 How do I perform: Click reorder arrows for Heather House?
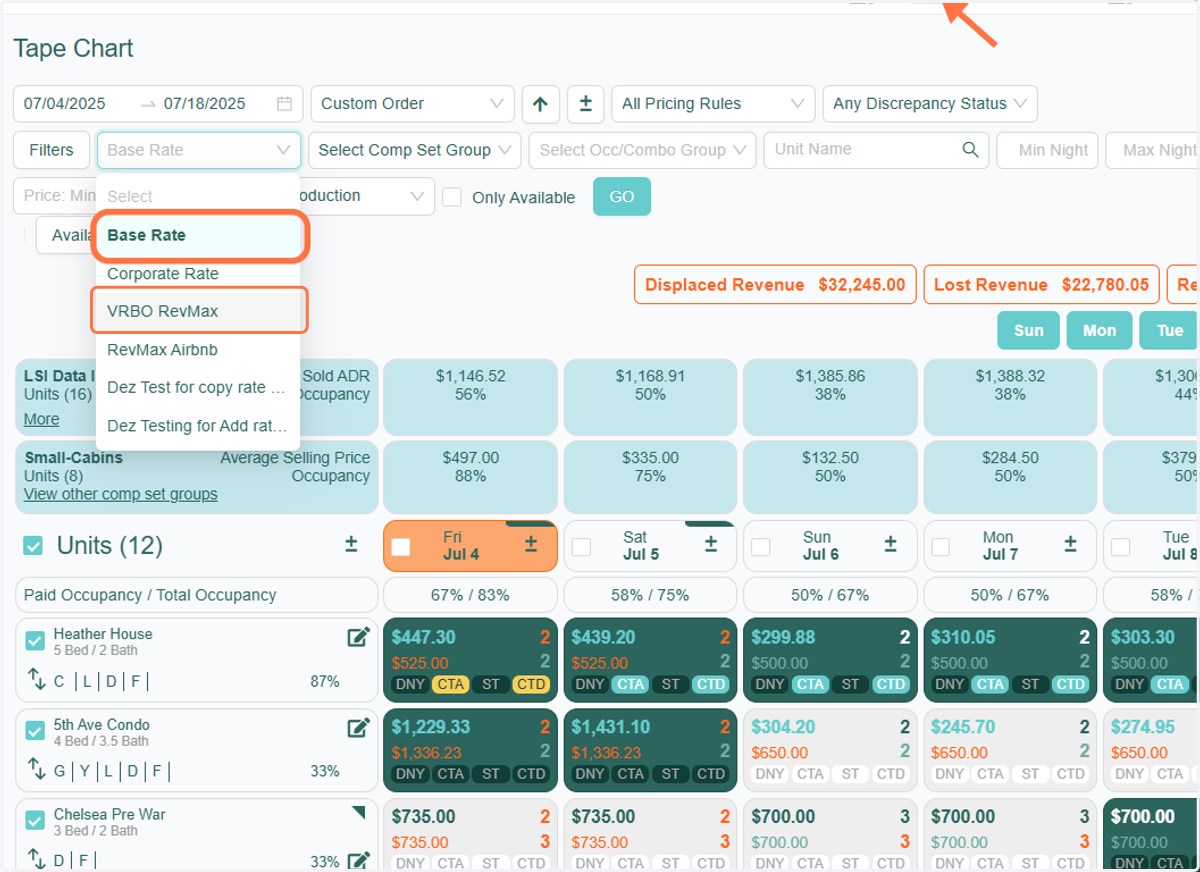tap(37, 681)
